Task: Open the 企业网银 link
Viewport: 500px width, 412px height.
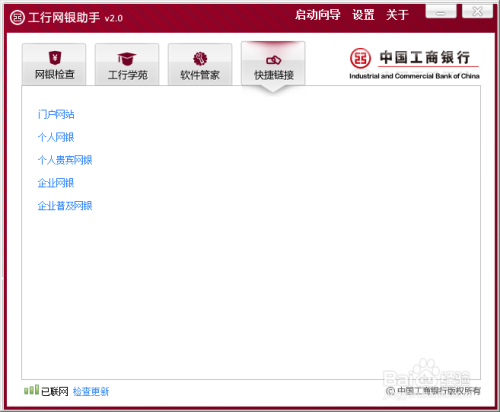Action: click(56, 183)
